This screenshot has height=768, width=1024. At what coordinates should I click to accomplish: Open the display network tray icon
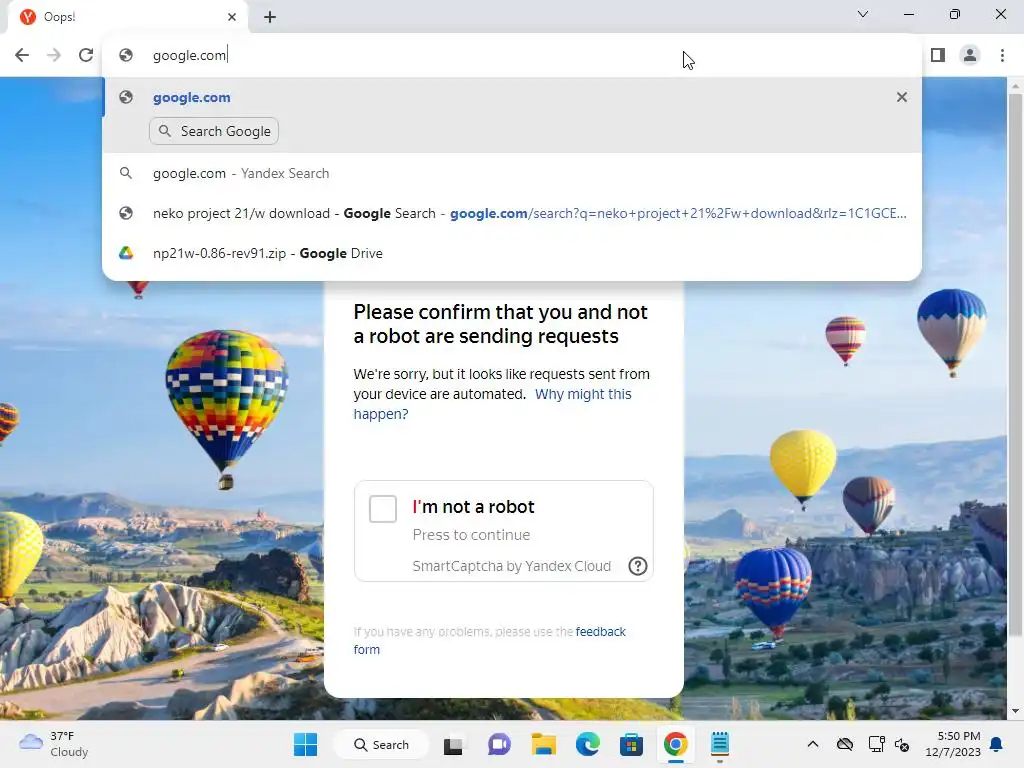pyautogui.click(x=876, y=744)
